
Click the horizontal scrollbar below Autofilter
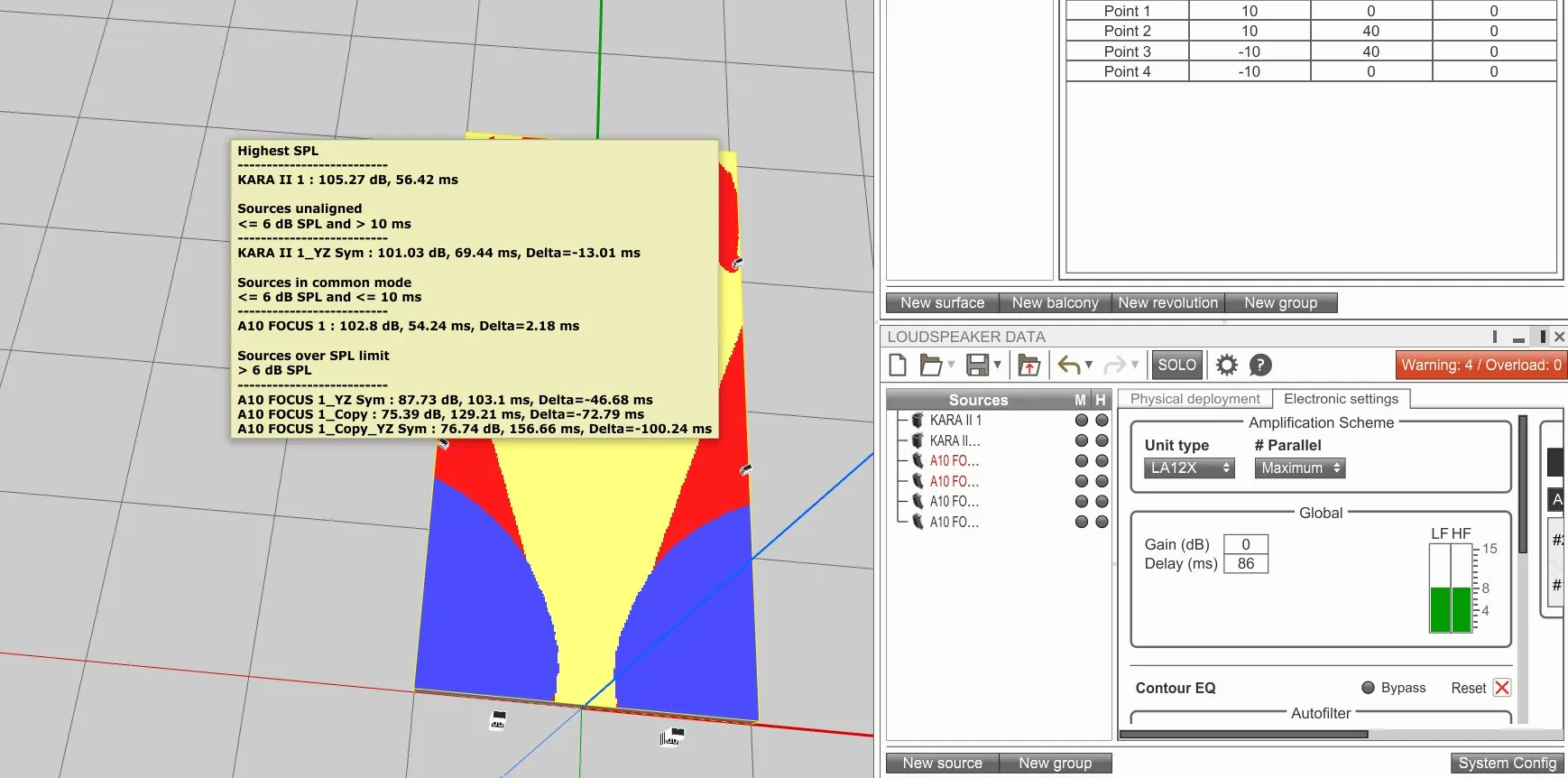pyautogui.click(x=1243, y=734)
